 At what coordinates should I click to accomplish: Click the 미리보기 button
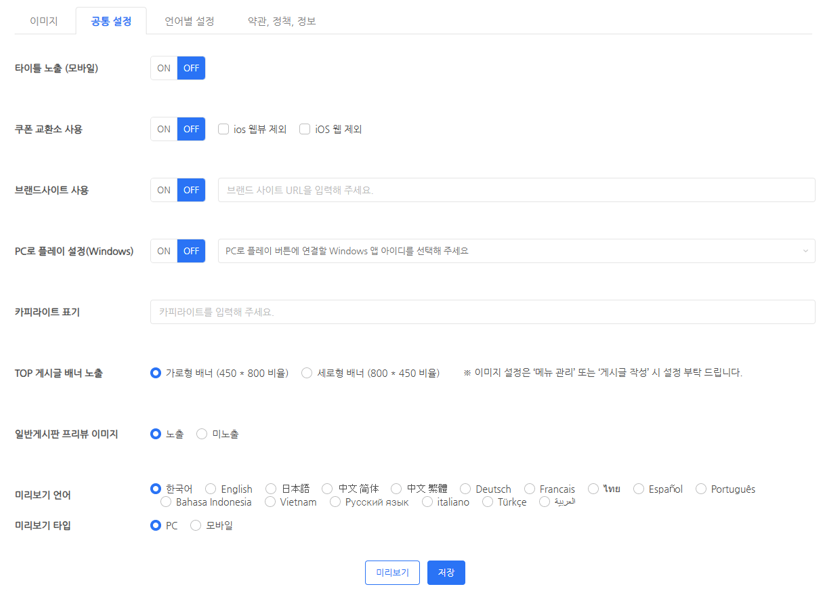pos(392,572)
